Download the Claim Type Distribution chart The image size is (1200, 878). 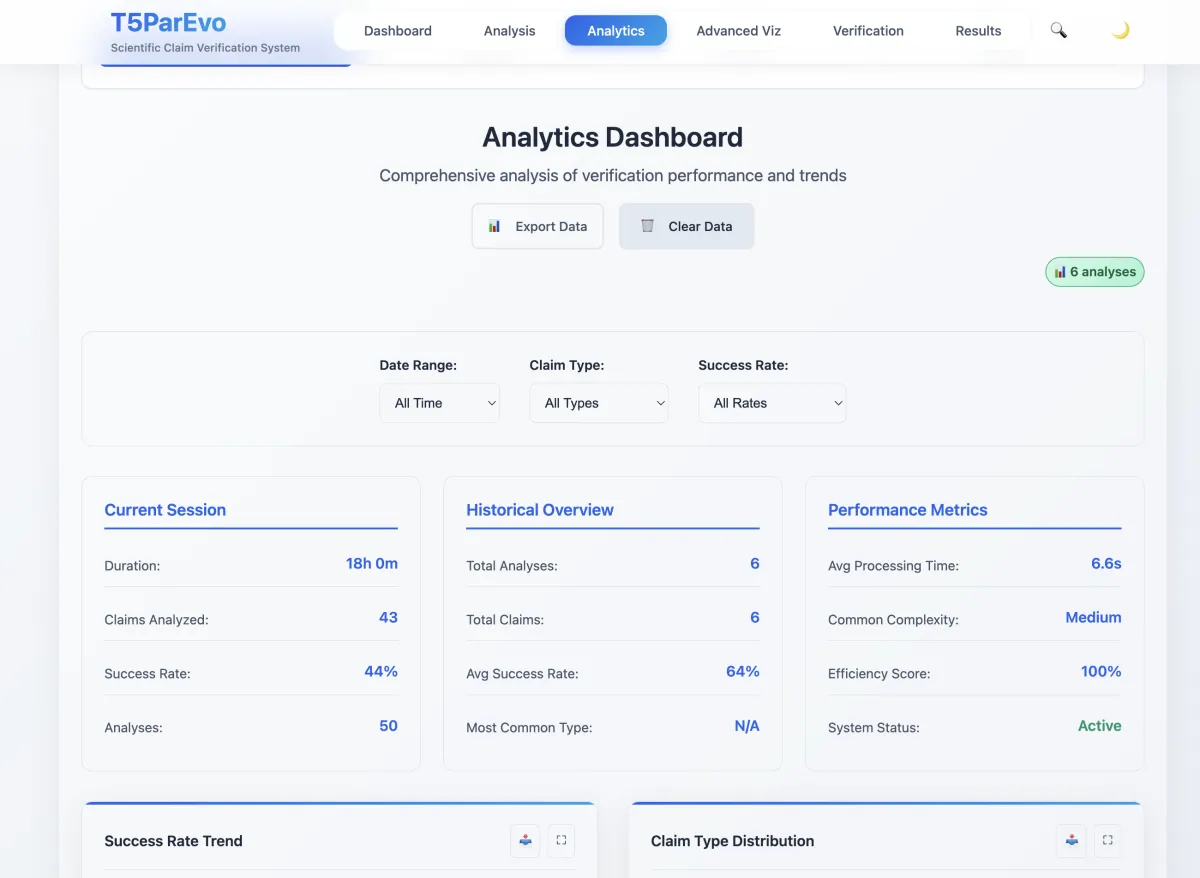(1072, 841)
